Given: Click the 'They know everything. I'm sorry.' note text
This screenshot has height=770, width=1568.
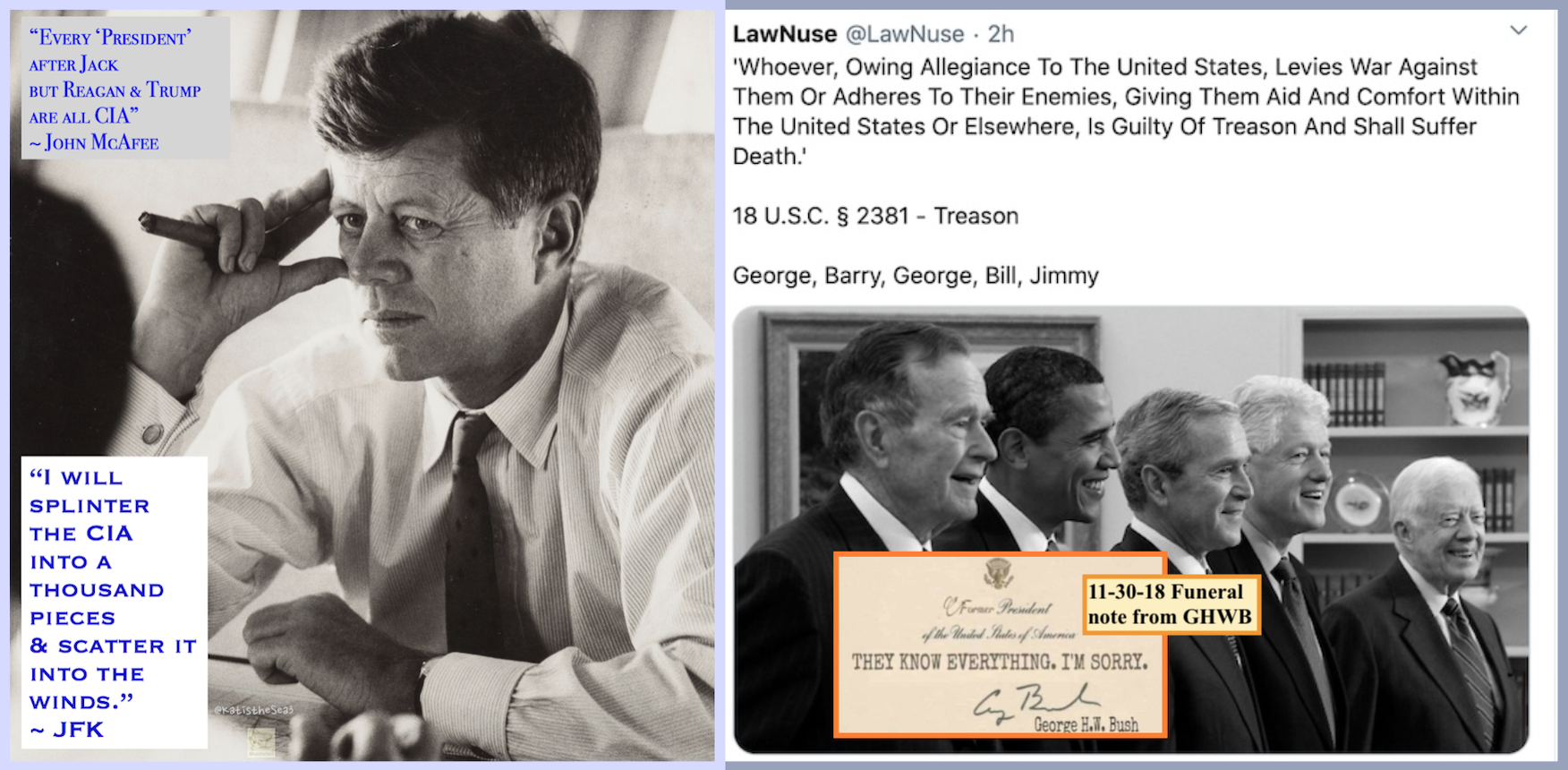Looking at the screenshot, I should pyautogui.click(x=999, y=663).
